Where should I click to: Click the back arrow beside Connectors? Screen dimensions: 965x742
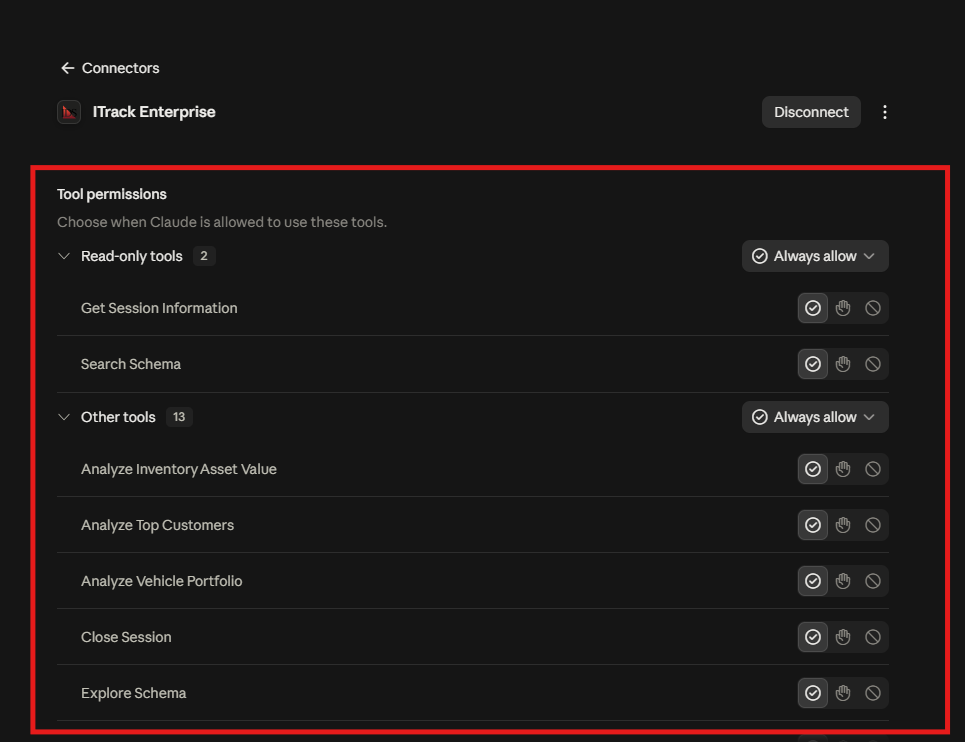point(67,68)
